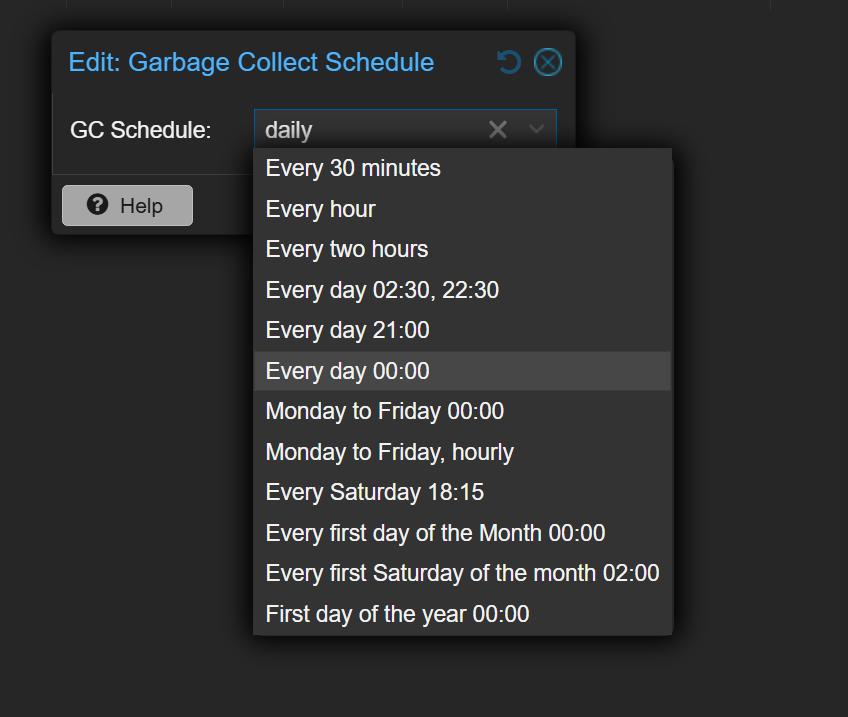Viewport: 848px width, 717px height.
Task: Click the circled X close icon
Action: coord(547,62)
